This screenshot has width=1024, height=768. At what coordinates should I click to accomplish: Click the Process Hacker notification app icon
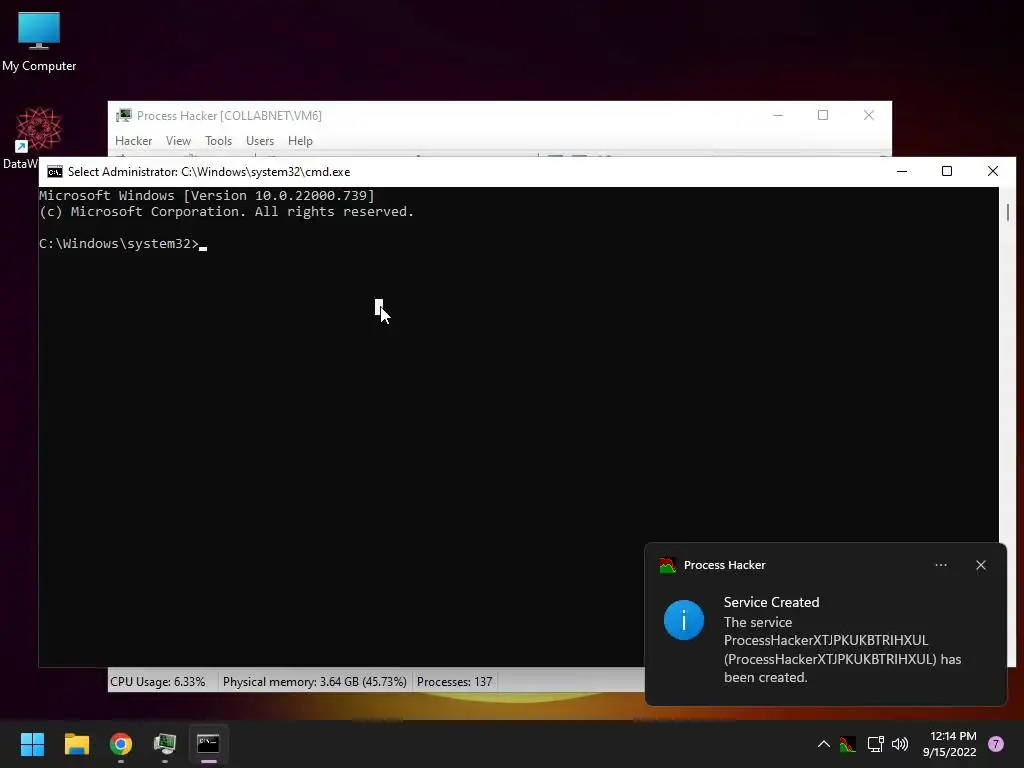point(667,565)
